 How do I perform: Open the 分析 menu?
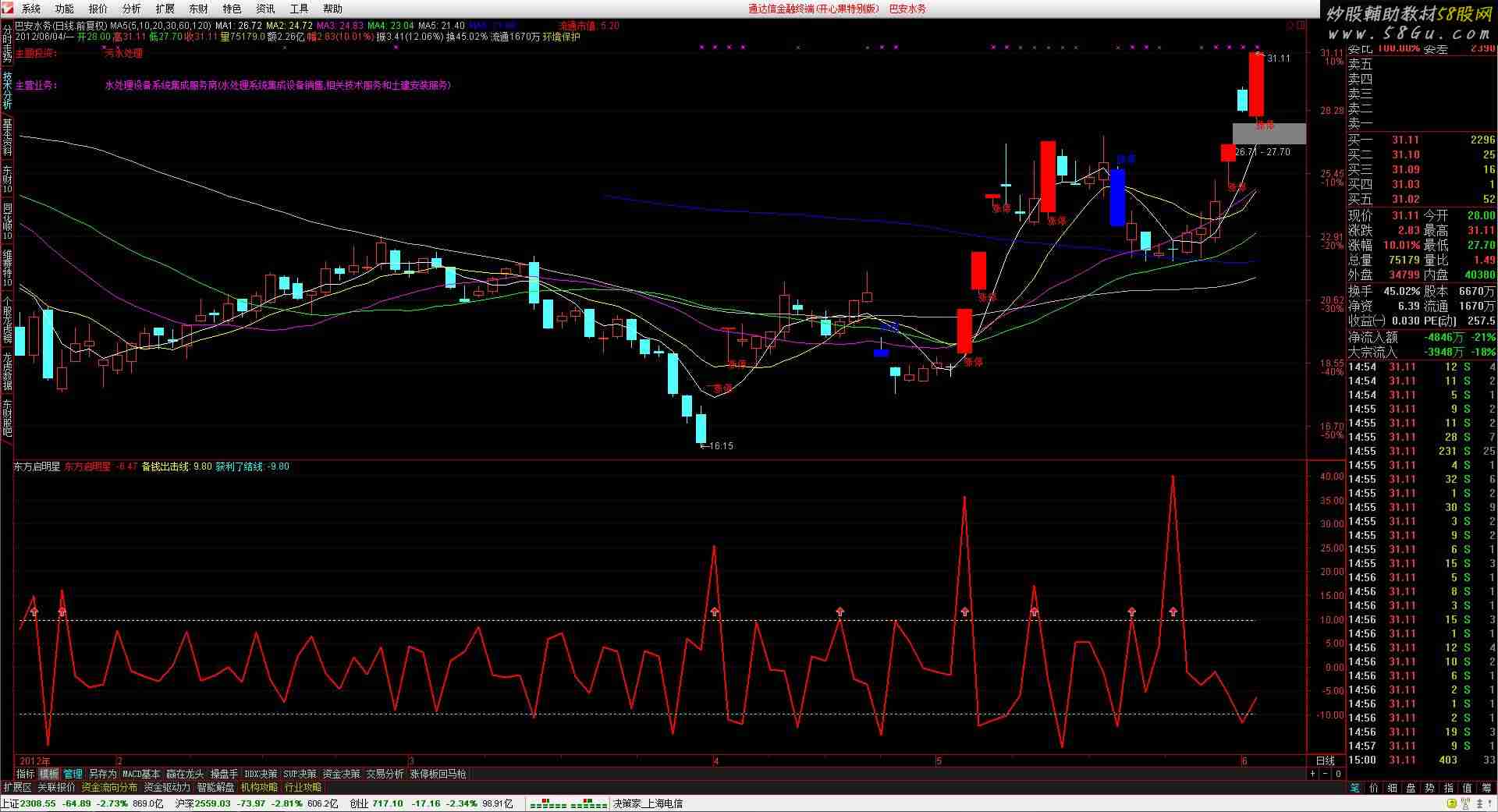point(132,9)
